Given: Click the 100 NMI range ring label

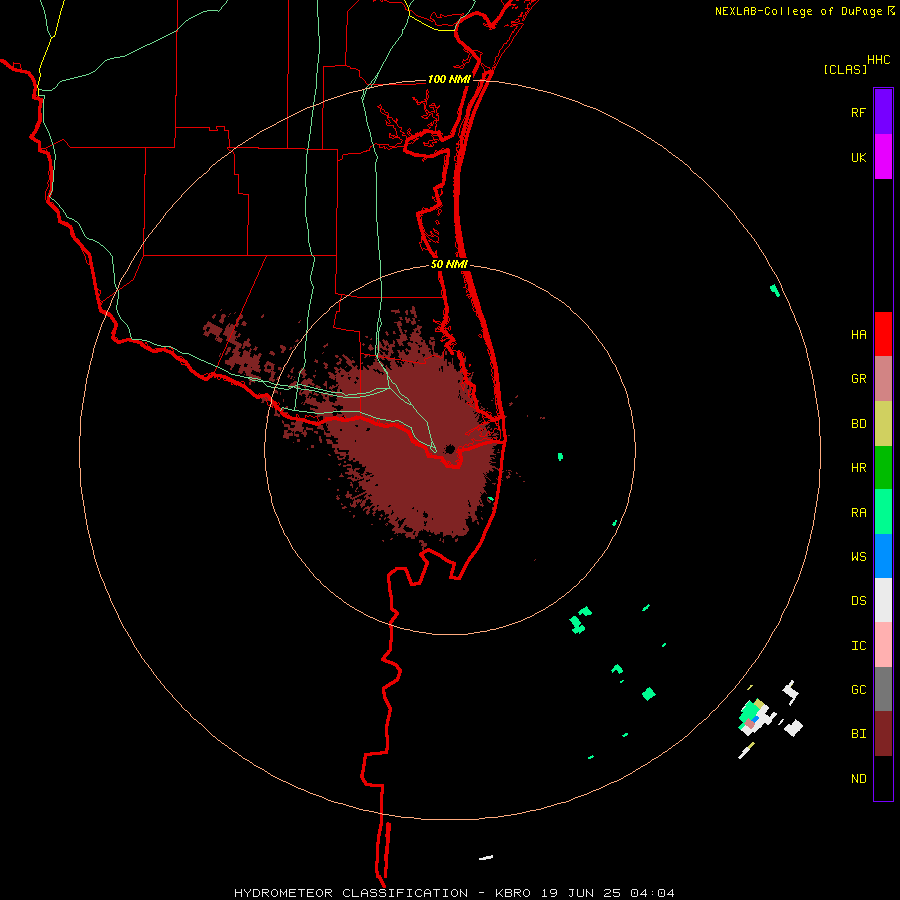Looking at the screenshot, I should coord(449,79).
